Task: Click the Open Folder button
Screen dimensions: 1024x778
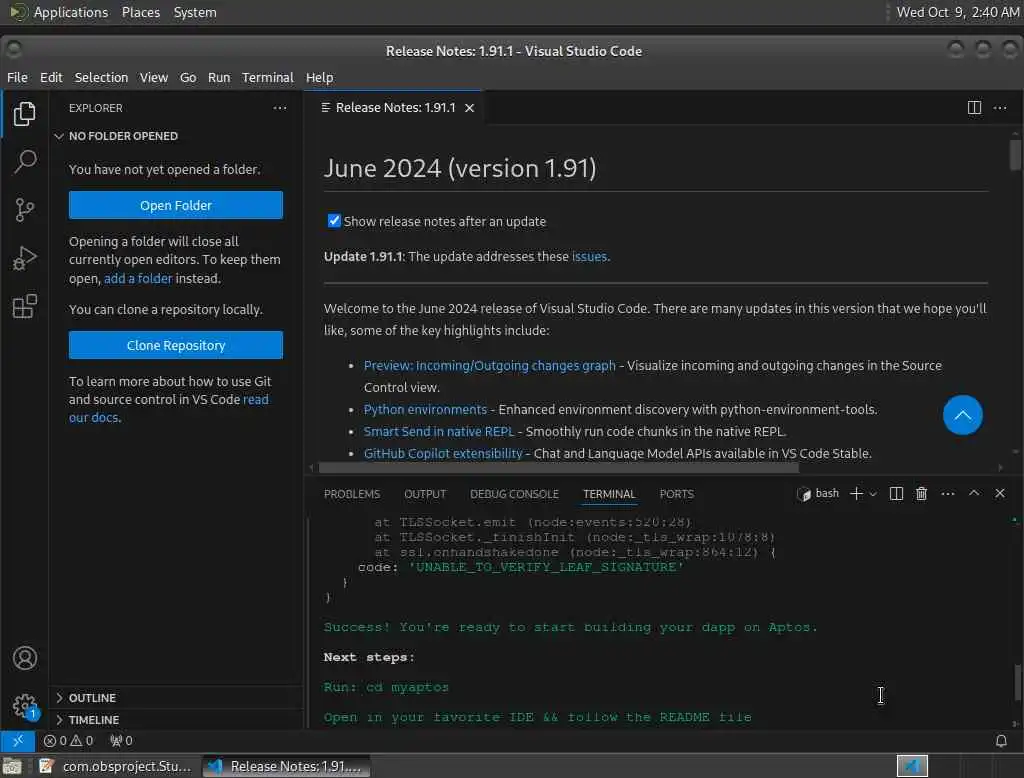Action: coord(176,205)
